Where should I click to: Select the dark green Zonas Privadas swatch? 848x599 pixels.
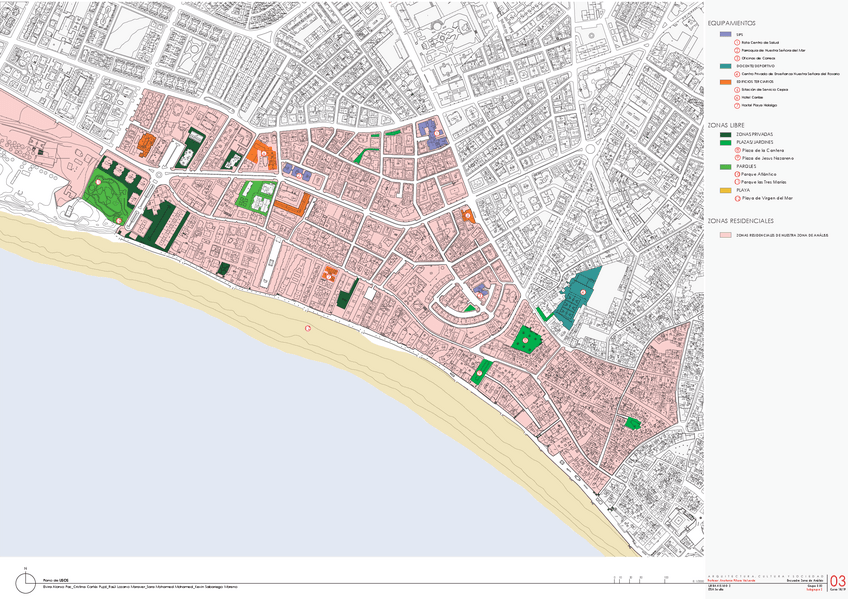click(x=725, y=134)
